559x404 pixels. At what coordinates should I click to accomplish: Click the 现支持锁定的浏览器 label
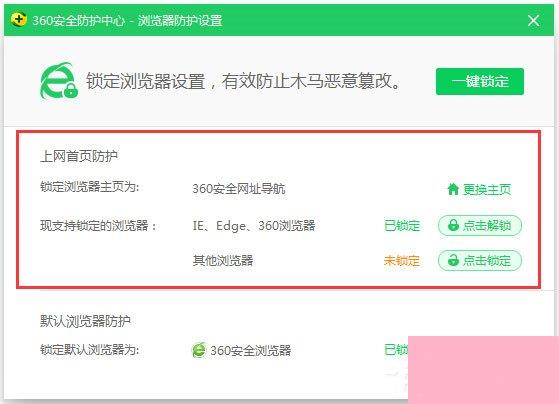coord(98,225)
